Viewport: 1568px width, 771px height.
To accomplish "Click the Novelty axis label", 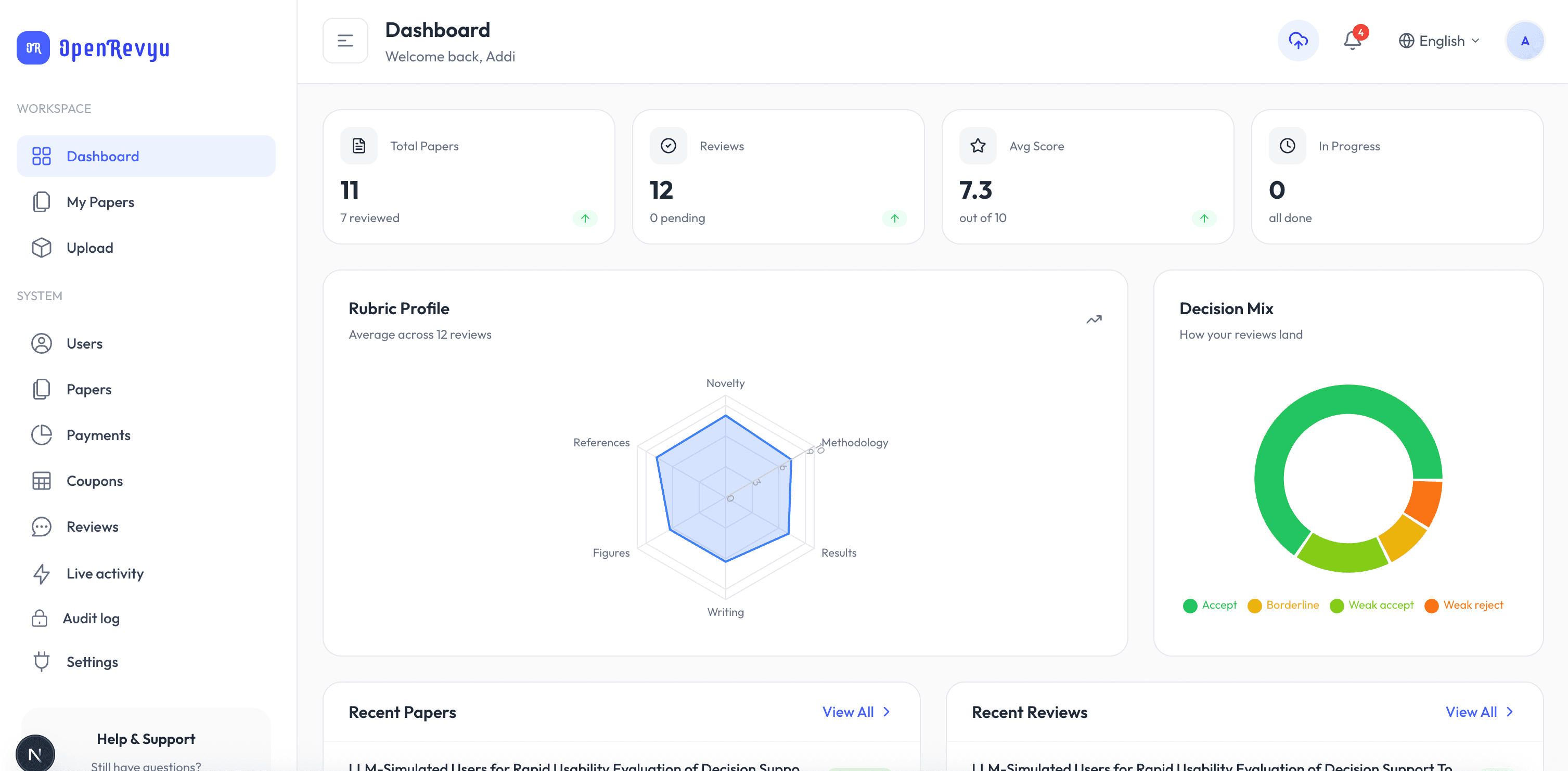I will click(725, 383).
